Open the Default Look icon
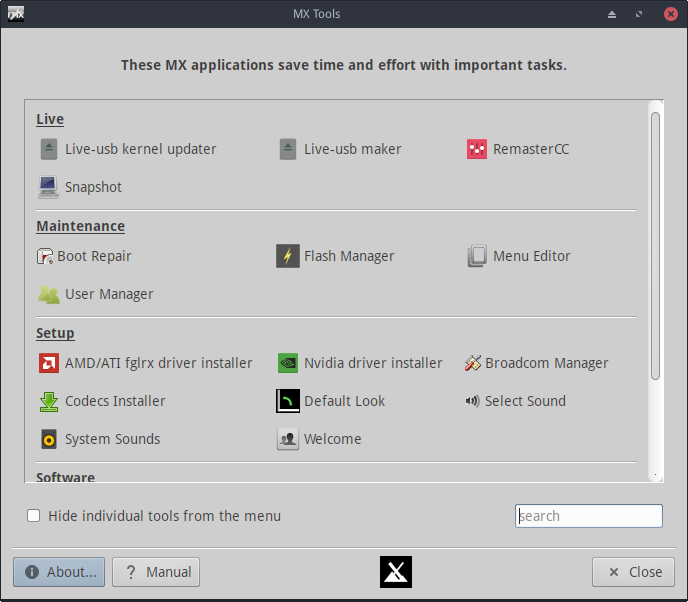The width and height of the screenshot is (688, 602). tap(288, 401)
